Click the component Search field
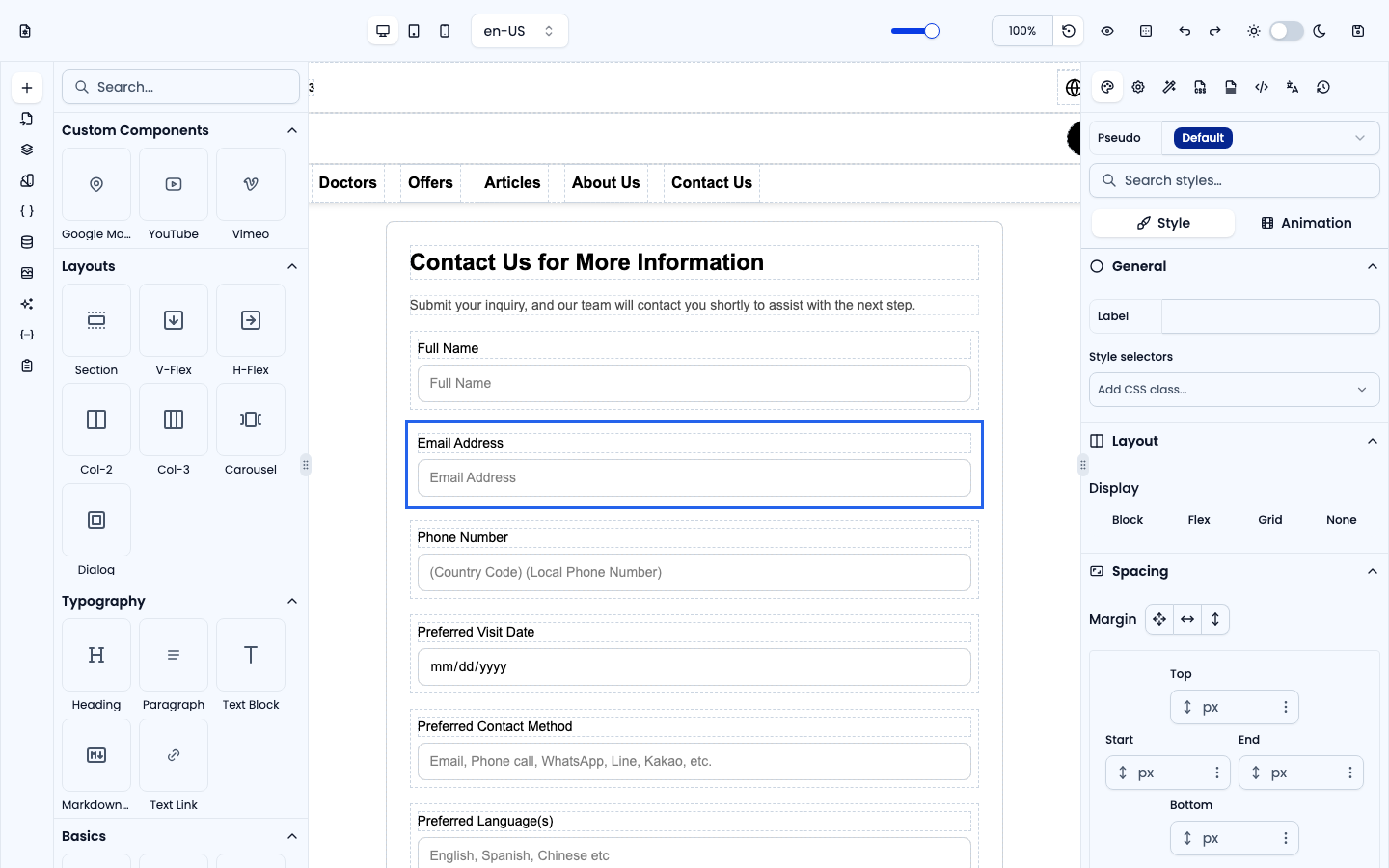 pos(181,87)
